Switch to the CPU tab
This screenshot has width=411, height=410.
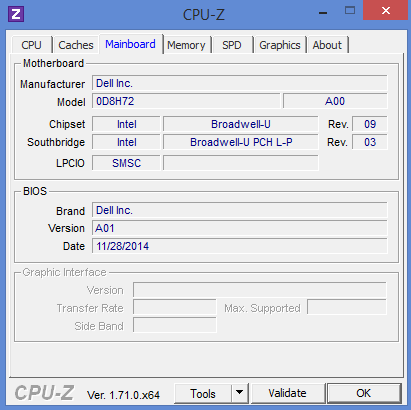tap(32, 45)
